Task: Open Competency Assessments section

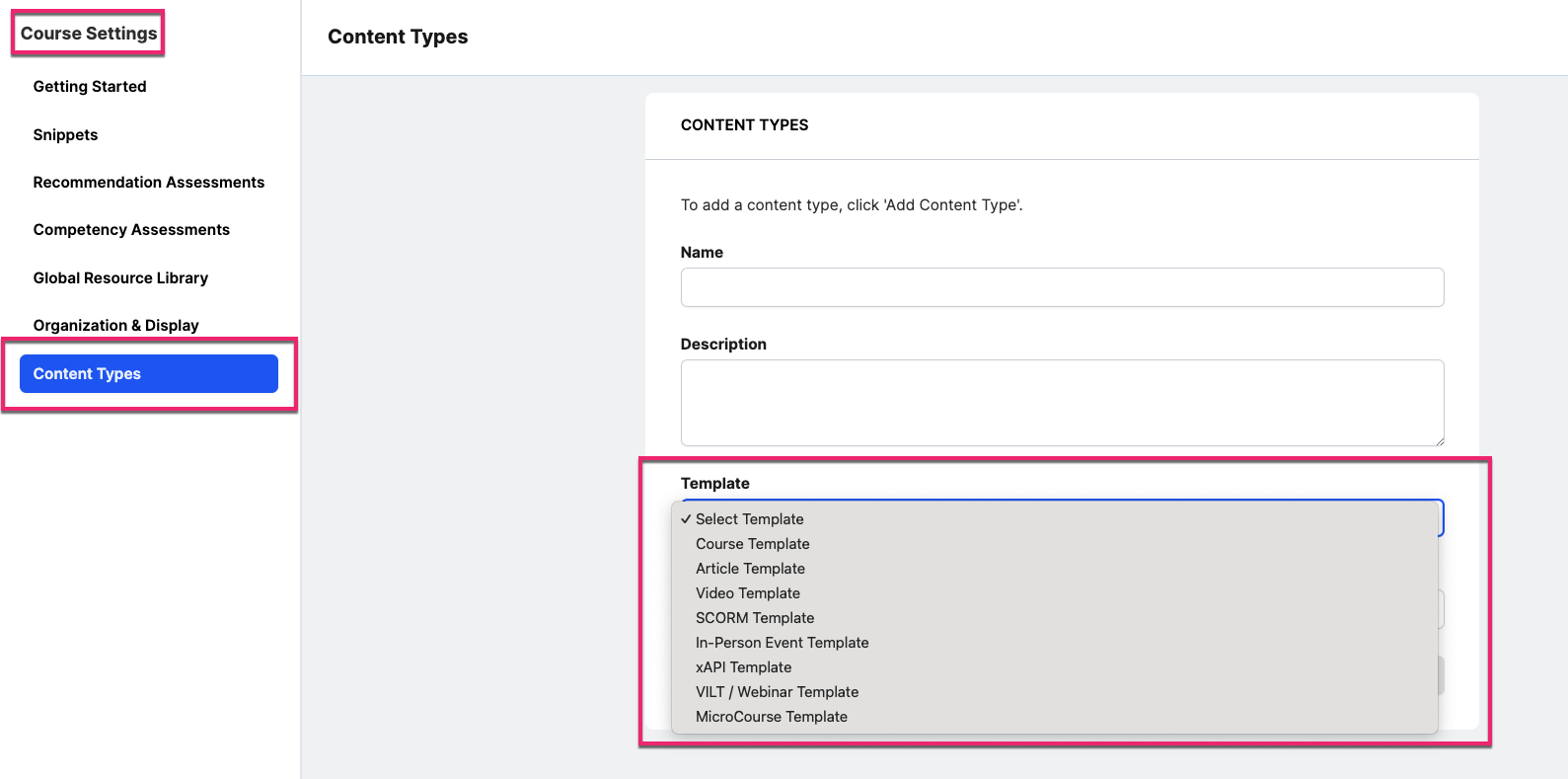Action: pos(131,230)
